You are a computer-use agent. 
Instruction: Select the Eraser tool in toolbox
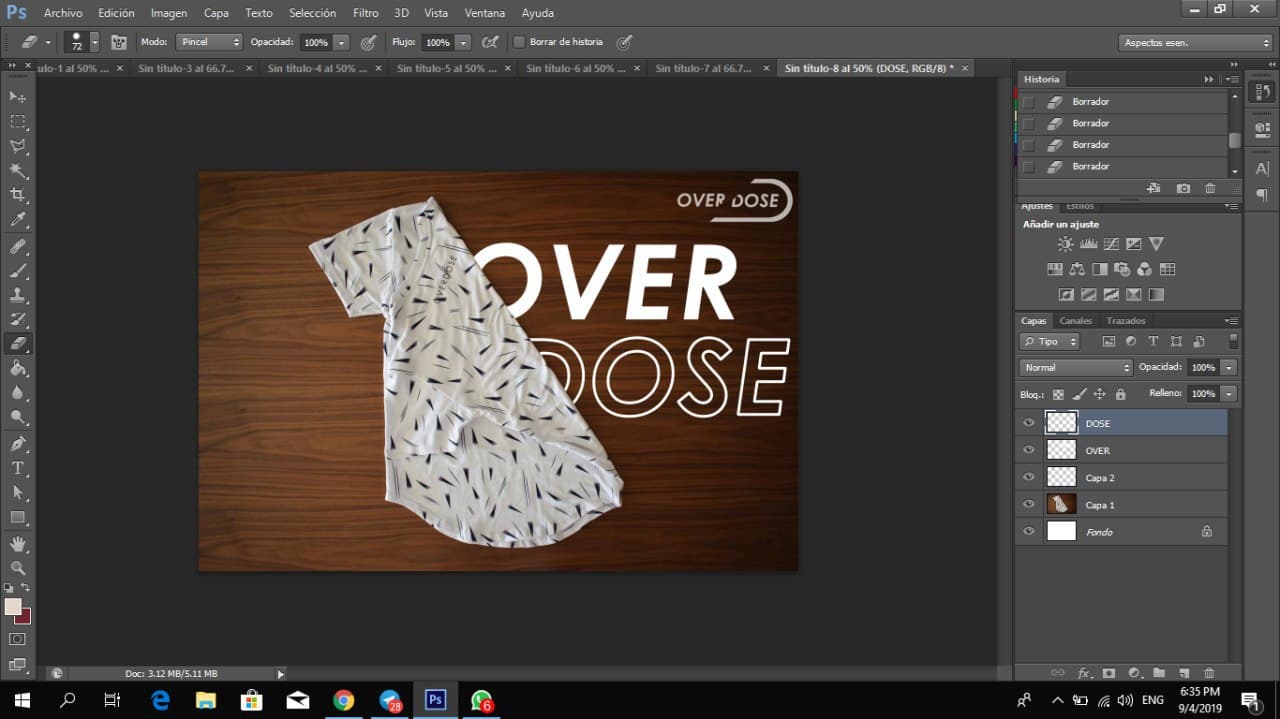click(18, 344)
